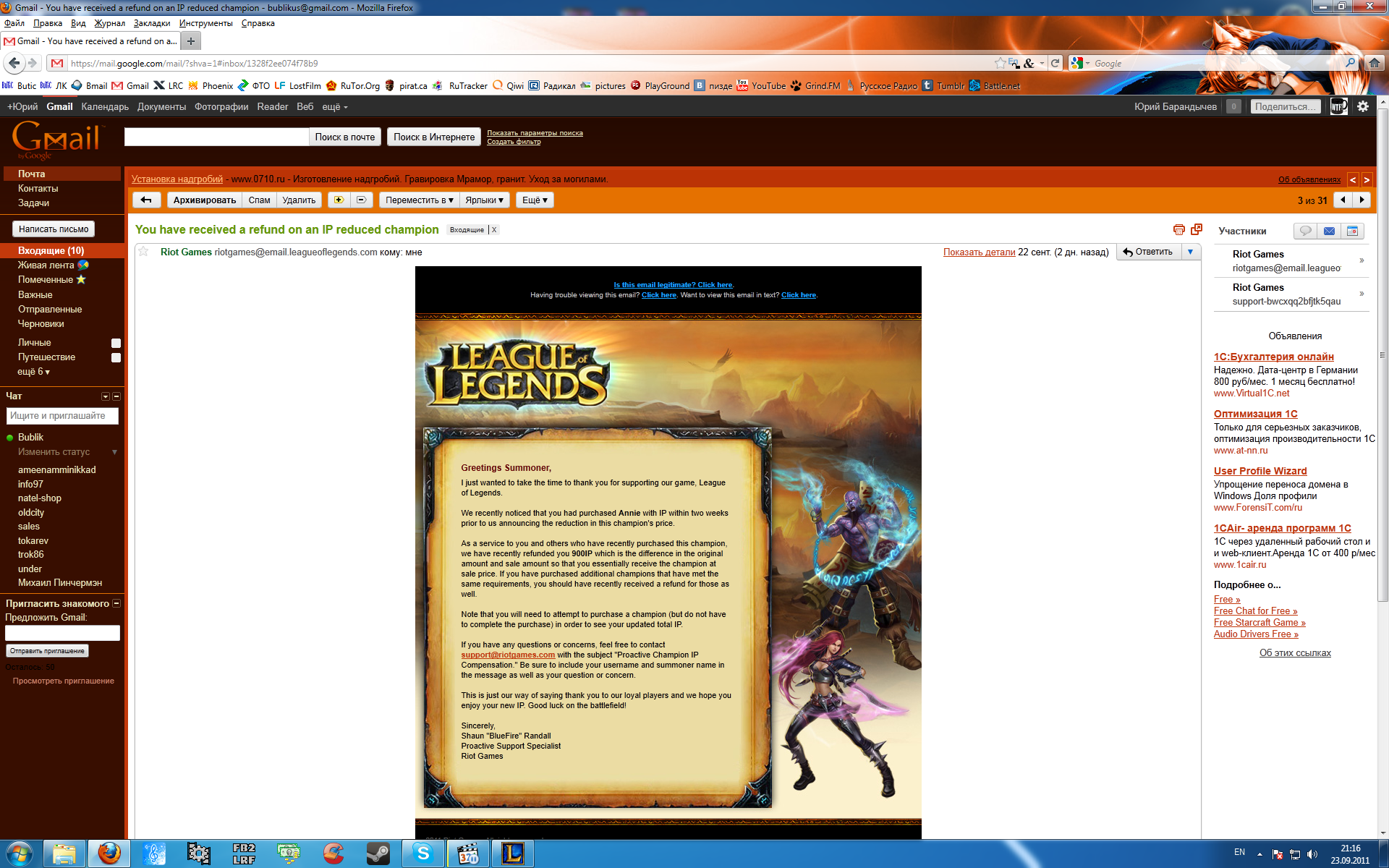Open a new Firefox tab
The height and width of the screenshot is (868, 1389).
click(191, 41)
